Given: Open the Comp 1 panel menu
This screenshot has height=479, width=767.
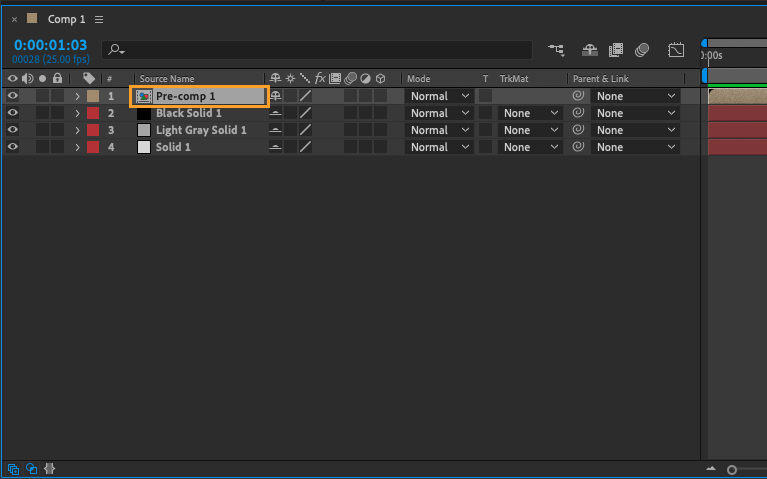Looking at the screenshot, I should pos(99,20).
